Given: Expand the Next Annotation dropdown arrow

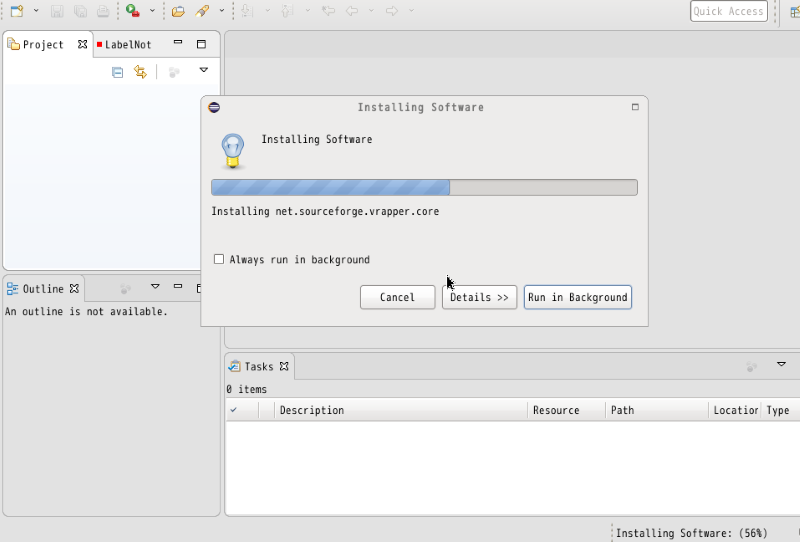Looking at the screenshot, I should coord(267,11).
